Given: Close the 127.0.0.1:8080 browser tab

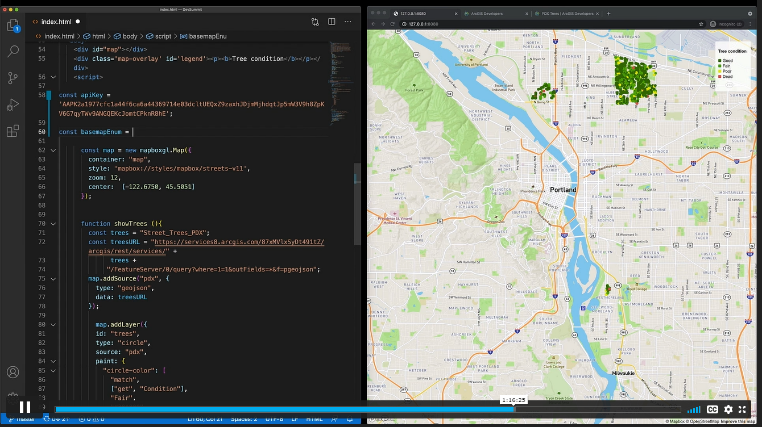Looking at the screenshot, I should [x=456, y=14].
